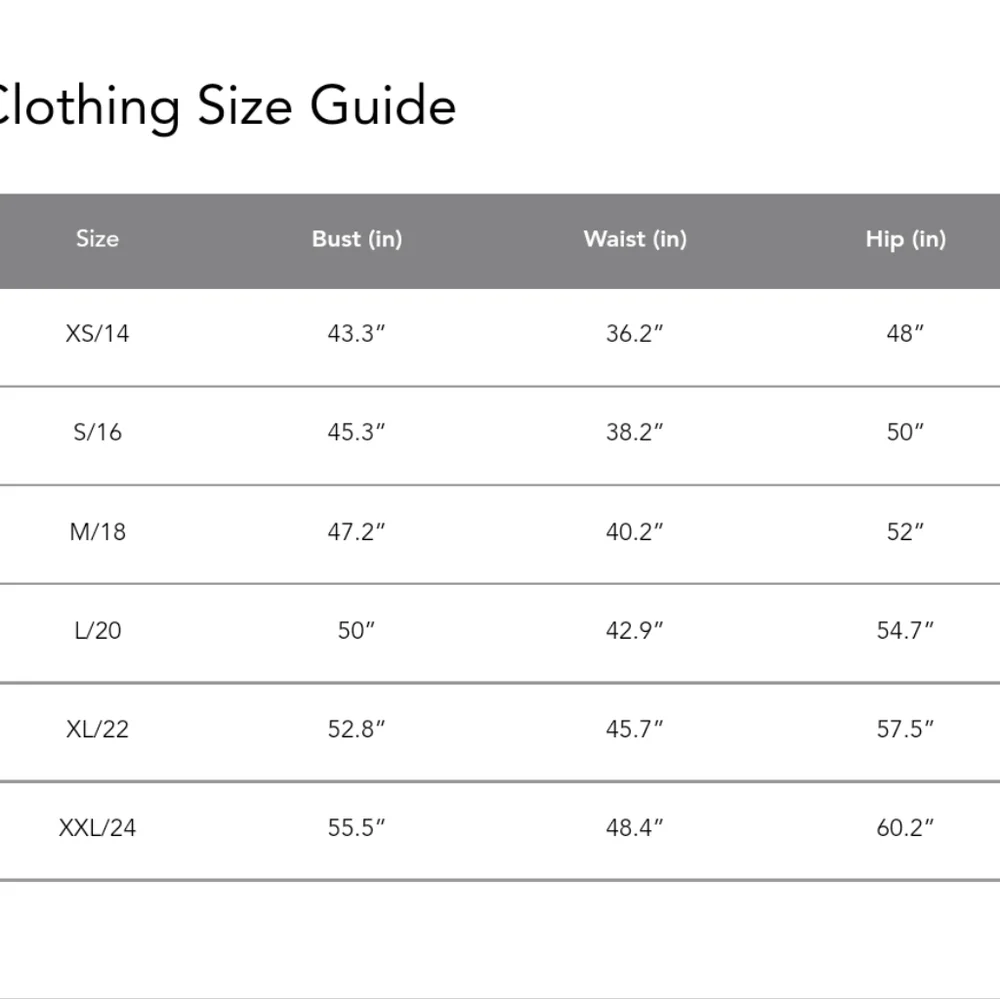Click the XL/22 size row label
This screenshot has height=999, width=1000.
point(97,729)
